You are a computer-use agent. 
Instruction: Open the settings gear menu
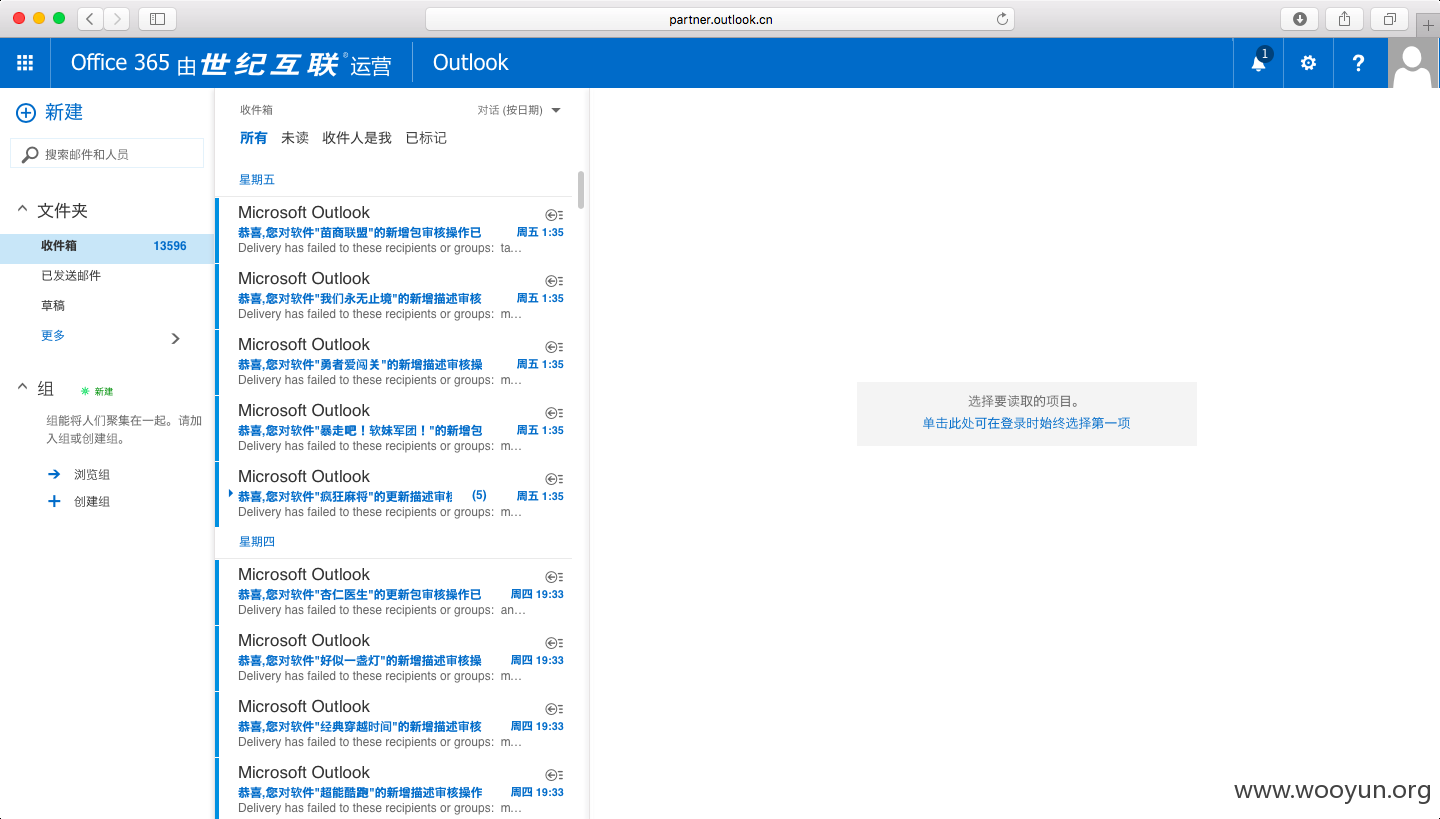pos(1308,63)
